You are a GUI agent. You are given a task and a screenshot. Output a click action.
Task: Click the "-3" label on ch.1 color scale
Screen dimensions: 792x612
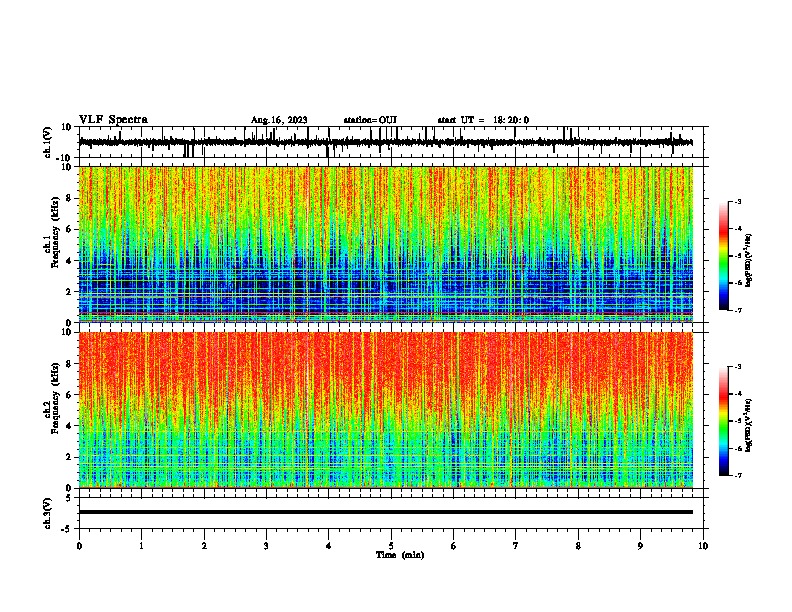[738, 201]
